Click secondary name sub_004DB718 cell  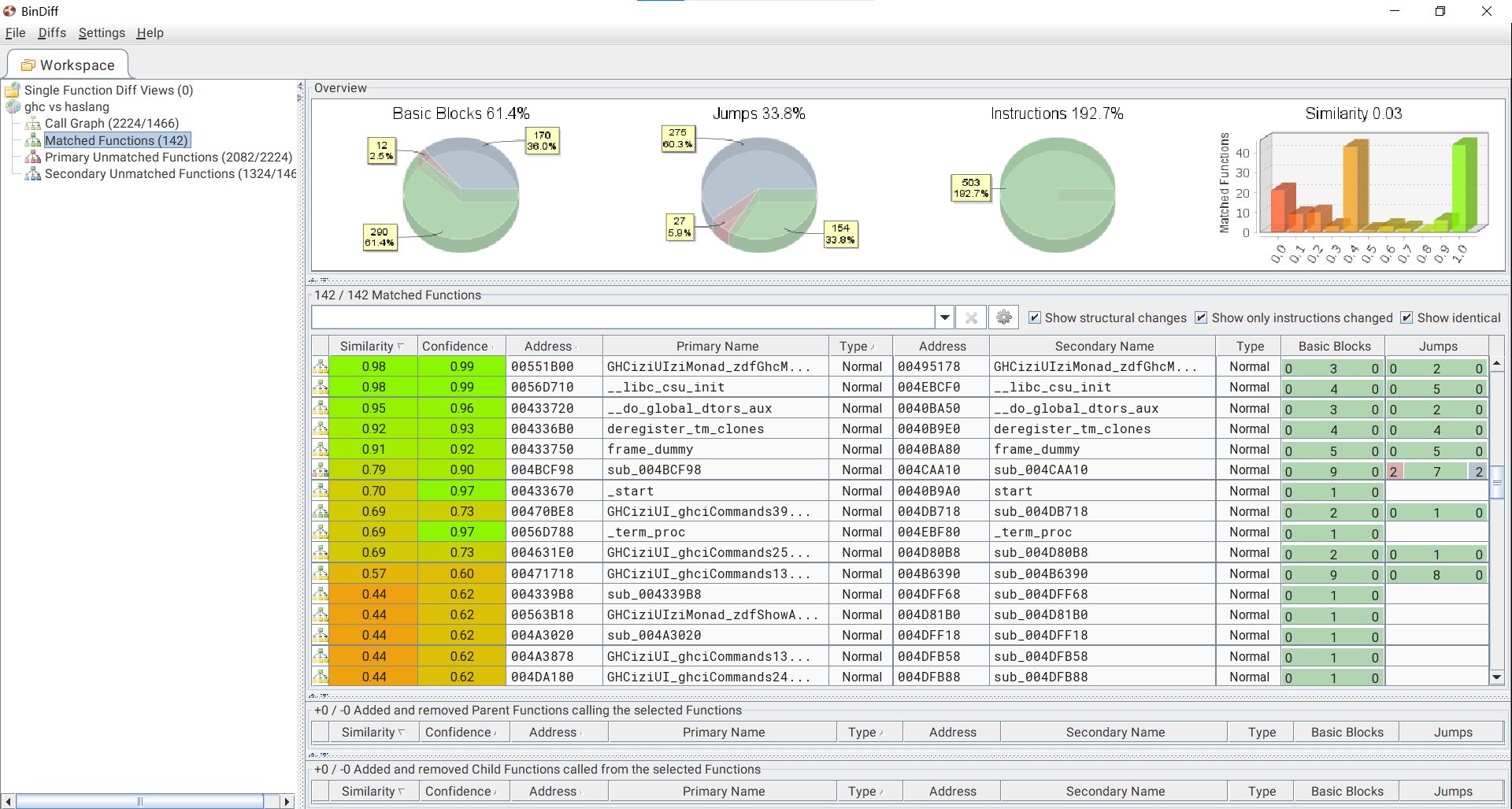pos(1103,511)
